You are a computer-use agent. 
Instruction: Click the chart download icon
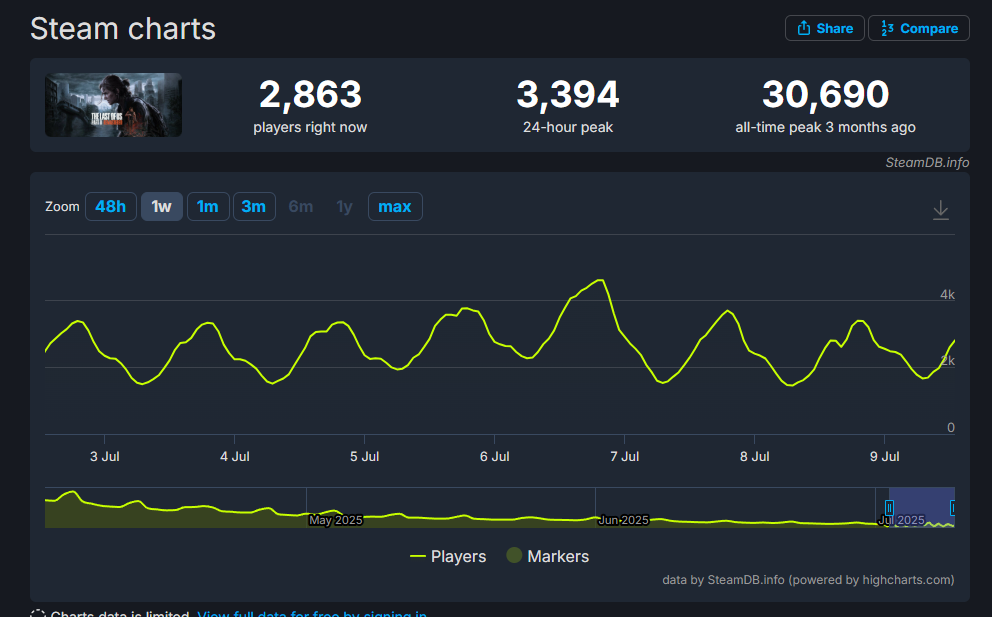pyautogui.click(x=941, y=209)
